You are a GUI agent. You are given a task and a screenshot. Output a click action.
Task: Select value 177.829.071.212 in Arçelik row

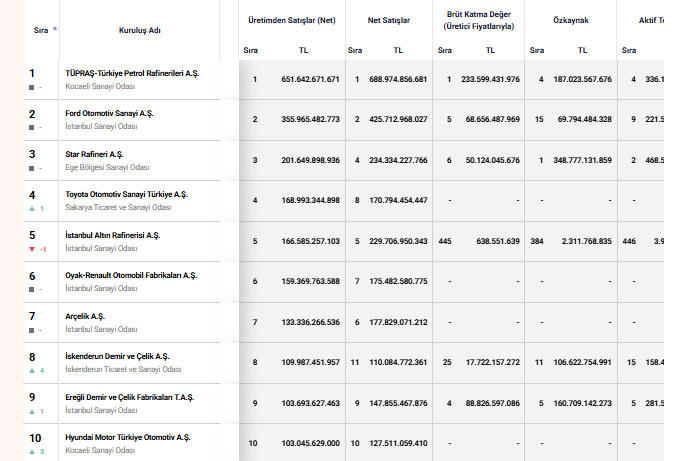[398, 322]
